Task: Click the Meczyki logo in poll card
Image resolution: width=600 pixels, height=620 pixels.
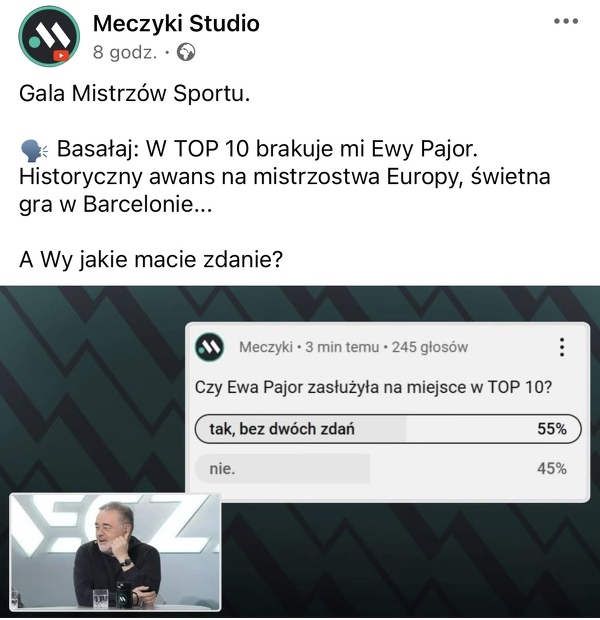Action: tap(209, 347)
